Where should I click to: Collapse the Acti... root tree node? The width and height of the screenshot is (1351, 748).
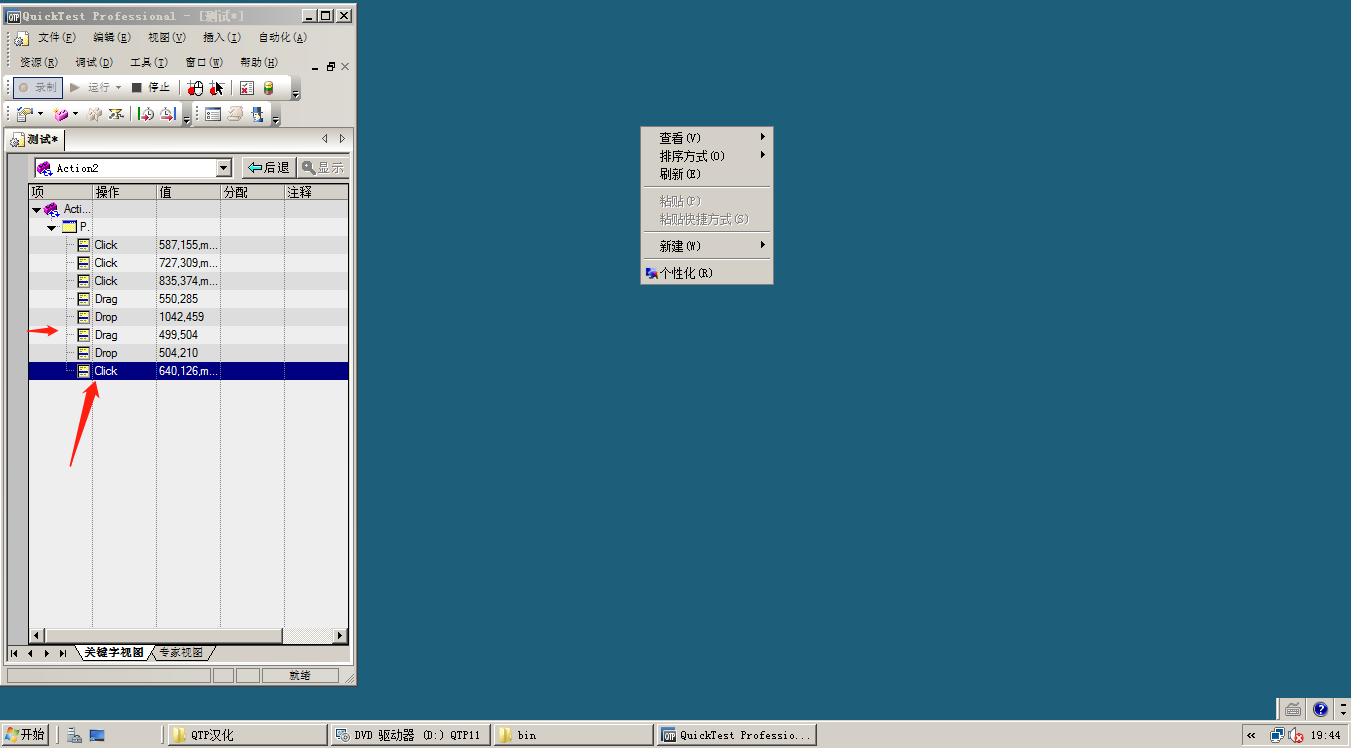click(36, 210)
